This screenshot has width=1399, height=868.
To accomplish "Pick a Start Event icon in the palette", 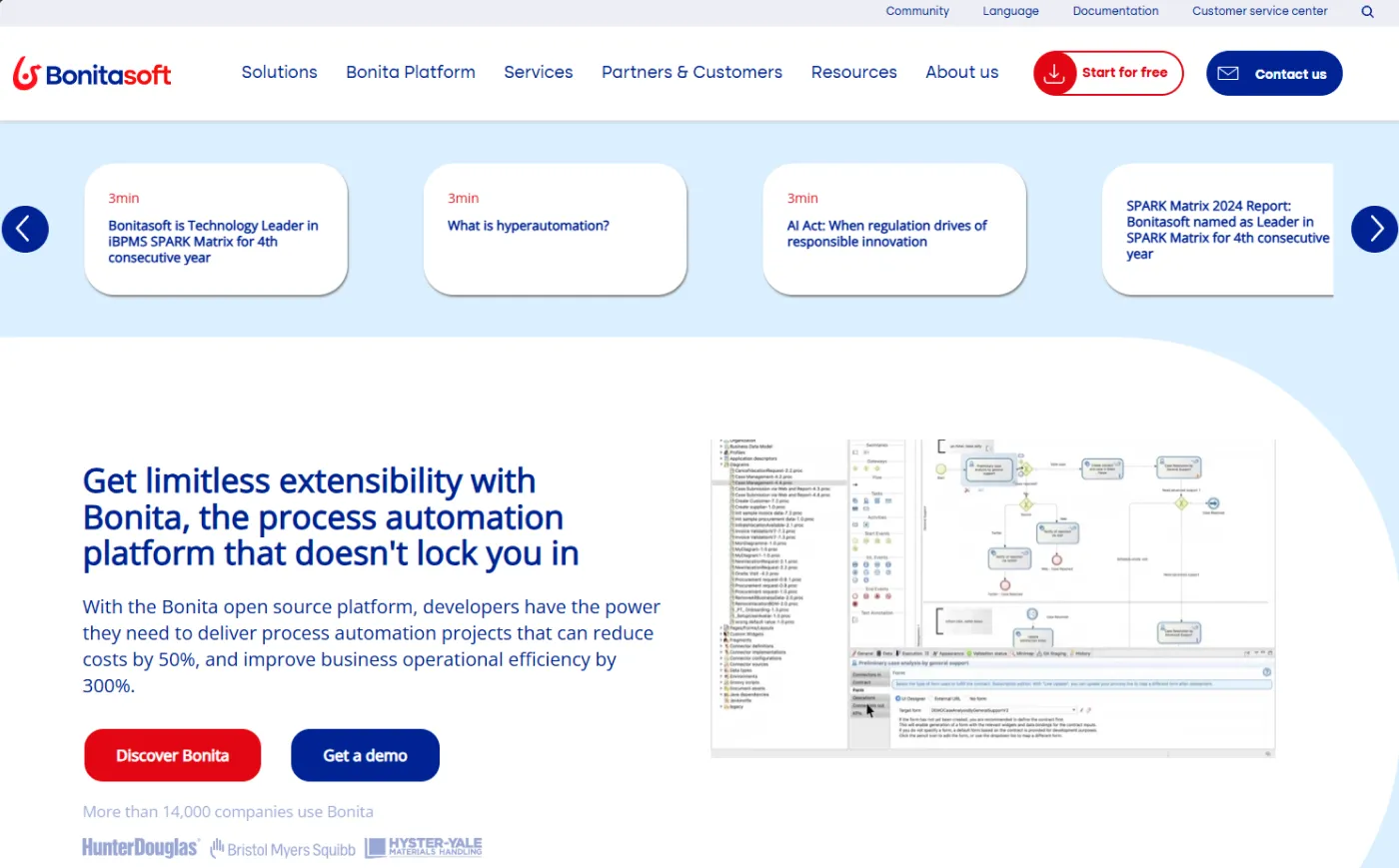I will tap(854, 540).
